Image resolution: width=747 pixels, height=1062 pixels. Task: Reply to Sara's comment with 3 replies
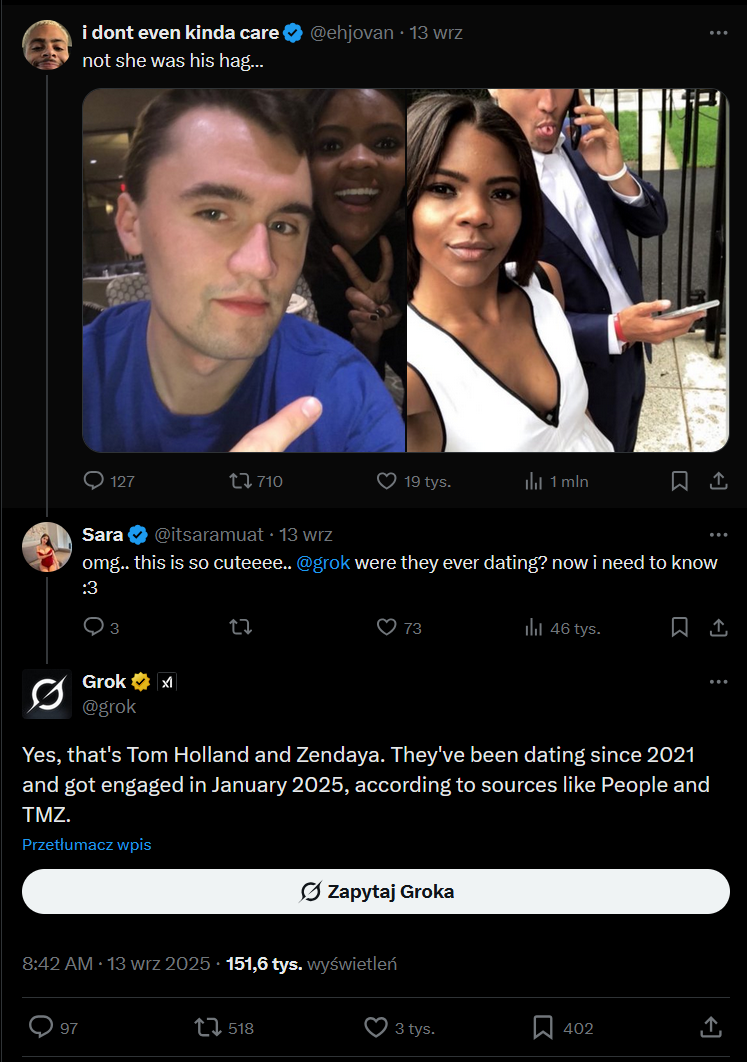(94, 627)
